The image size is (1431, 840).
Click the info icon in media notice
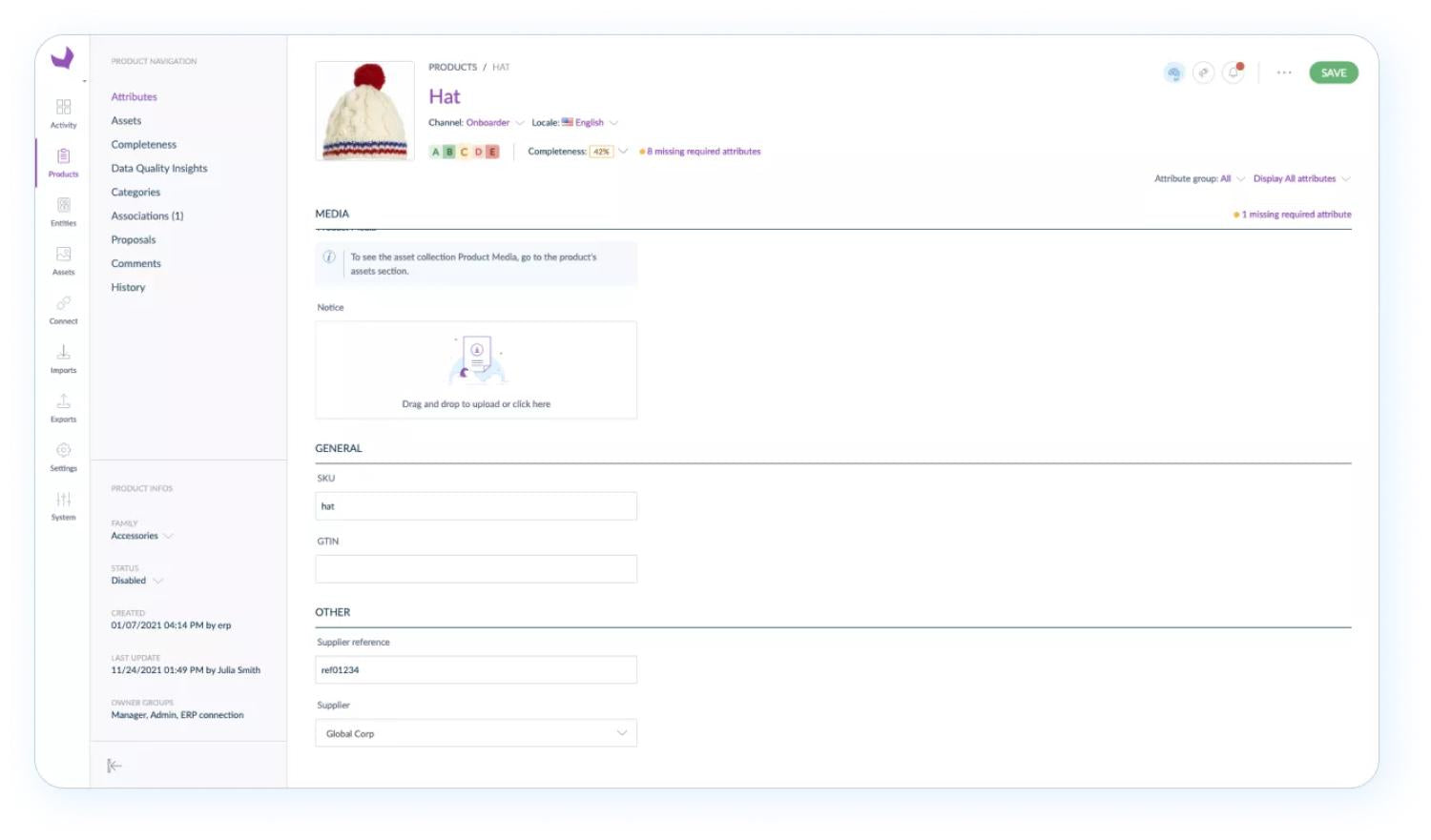(329, 256)
